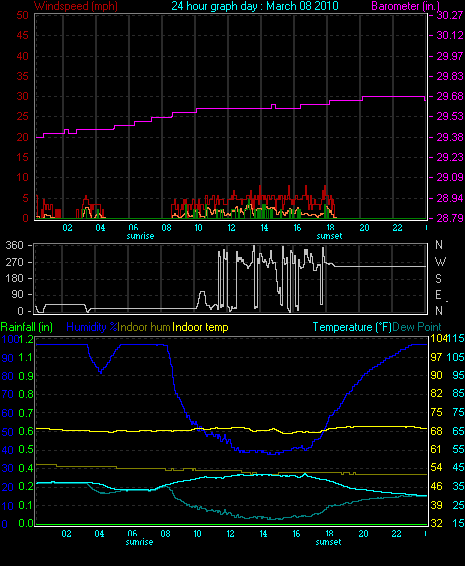Click the 24 hour graph day title
The image size is (465, 566).
click(x=255, y=6)
